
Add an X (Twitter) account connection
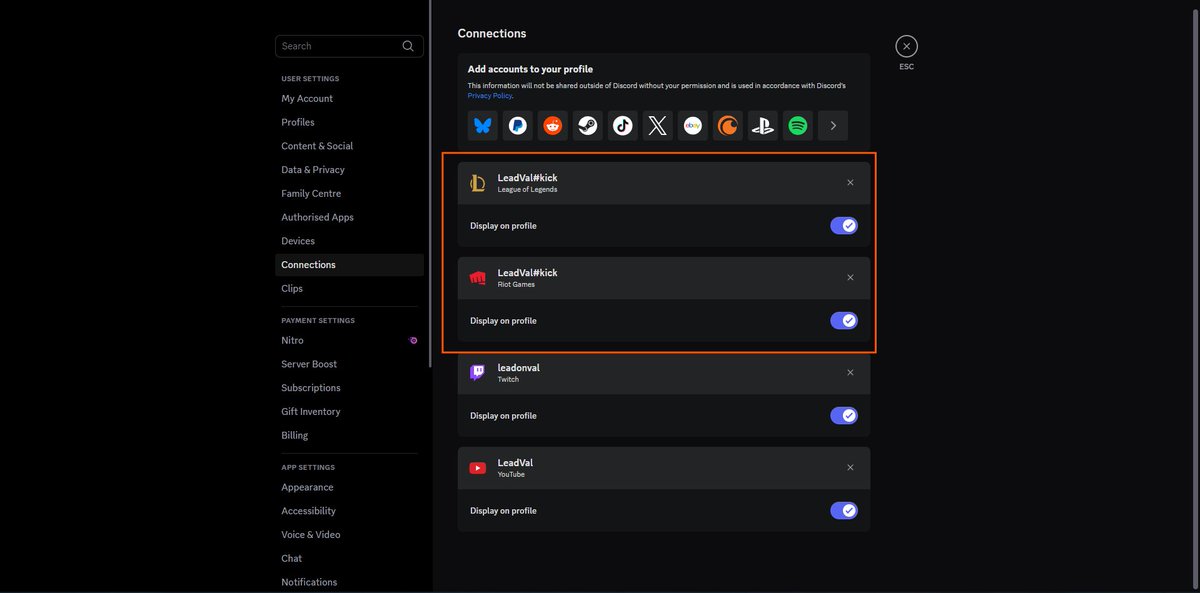pos(658,126)
